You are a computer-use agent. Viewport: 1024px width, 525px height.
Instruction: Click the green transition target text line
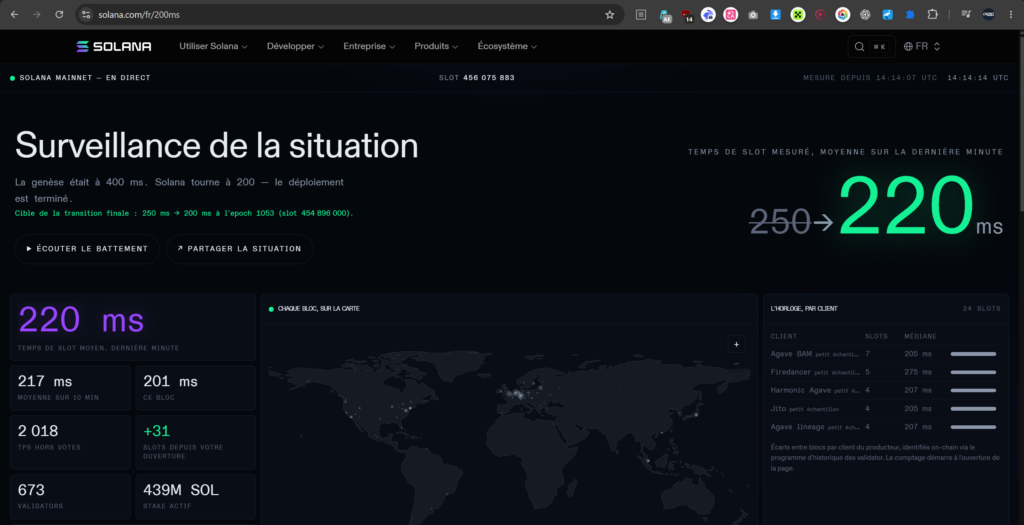coord(184,214)
